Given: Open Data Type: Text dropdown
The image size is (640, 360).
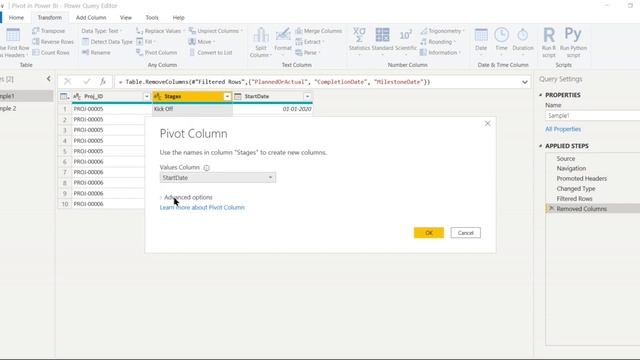Looking at the screenshot, I should point(101,31).
